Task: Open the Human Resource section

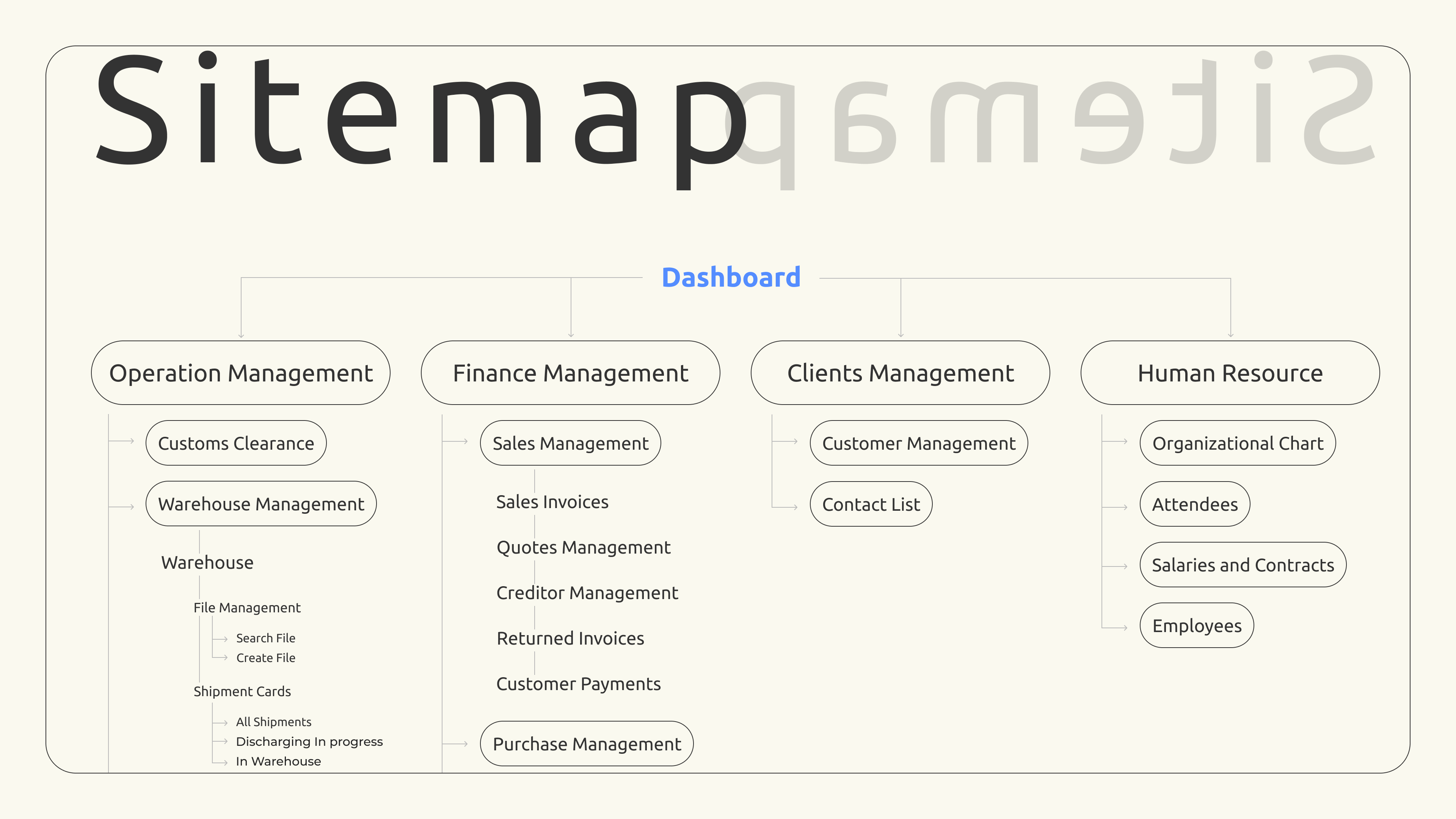Action: coord(1230,373)
